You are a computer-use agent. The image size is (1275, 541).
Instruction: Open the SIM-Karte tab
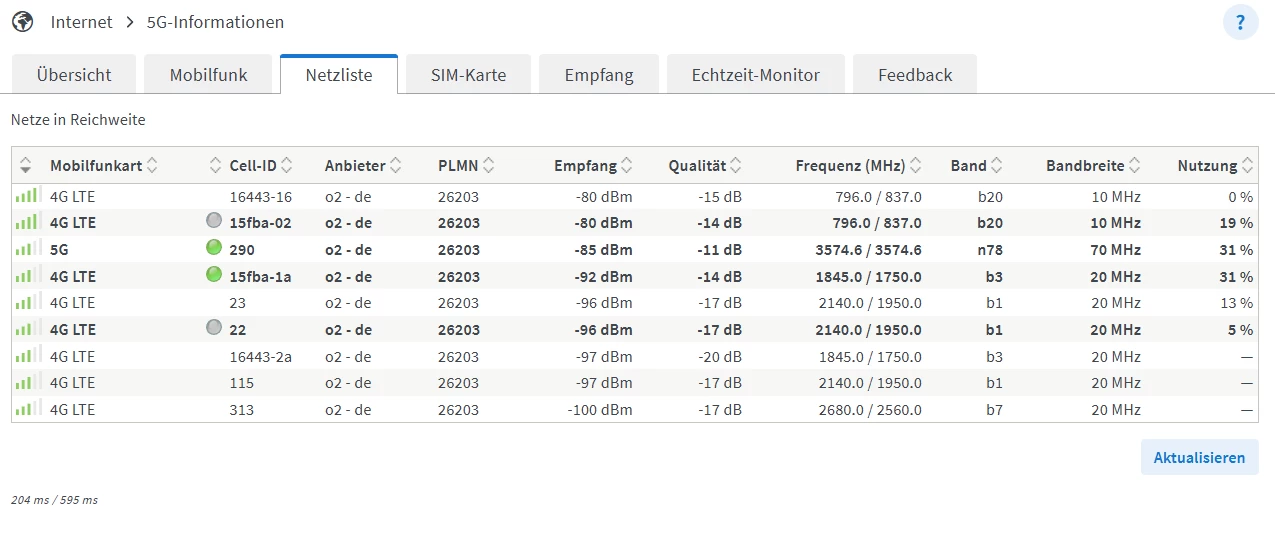pos(468,75)
